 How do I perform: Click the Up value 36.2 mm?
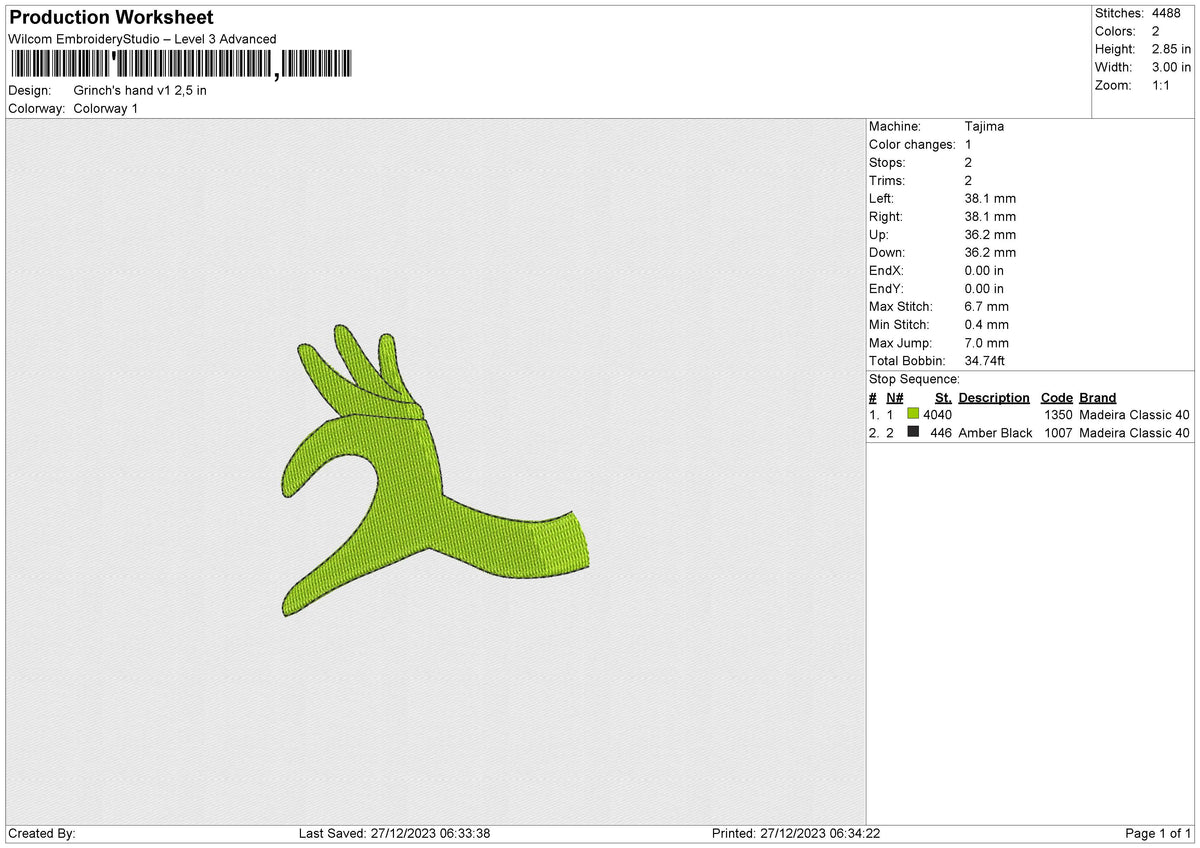point(990,234)
